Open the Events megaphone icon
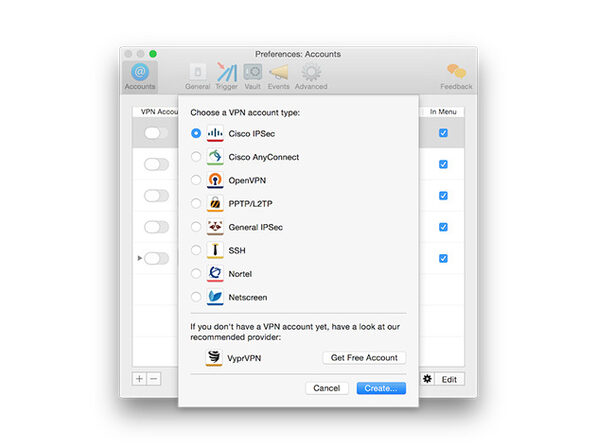The width and height of the screenshot is (596, 447). coord(278,76)
